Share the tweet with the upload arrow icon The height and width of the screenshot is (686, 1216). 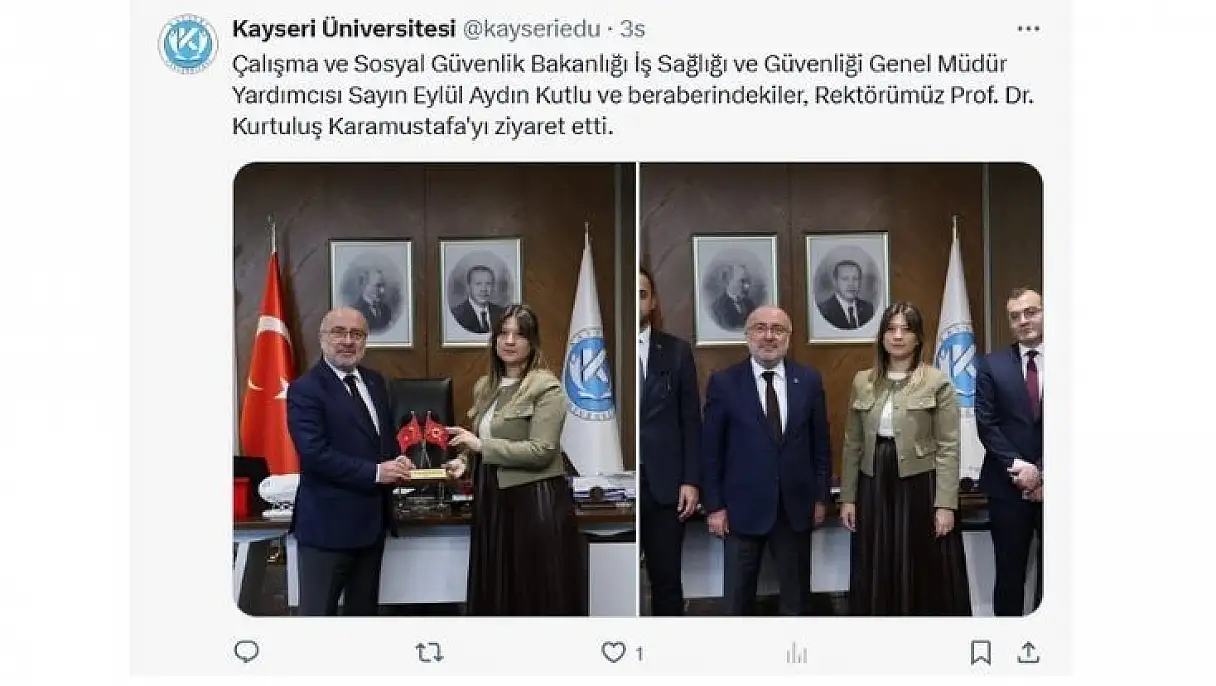[1028, 653]
